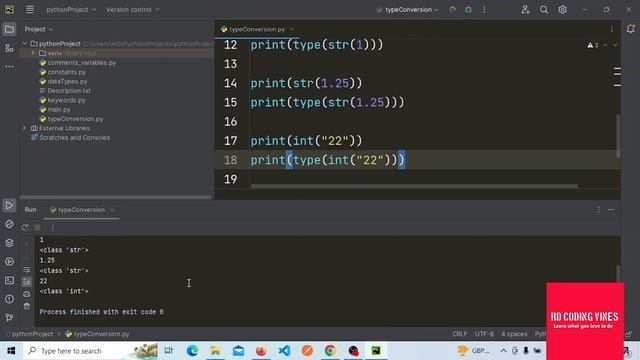Click the print output icon
Screen dimensions: 640x360
click(x=27, y=294)
